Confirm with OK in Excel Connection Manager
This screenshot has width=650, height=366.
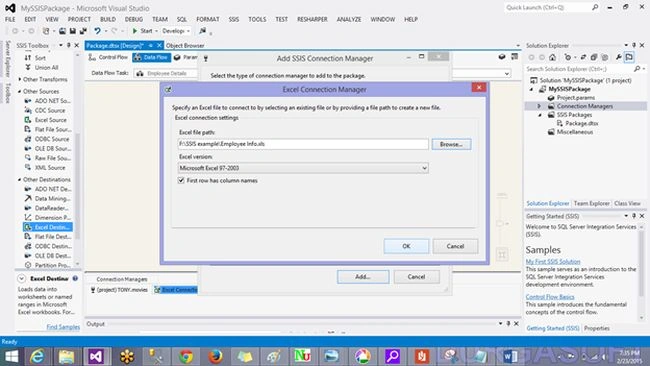click(x=406, y=246)
